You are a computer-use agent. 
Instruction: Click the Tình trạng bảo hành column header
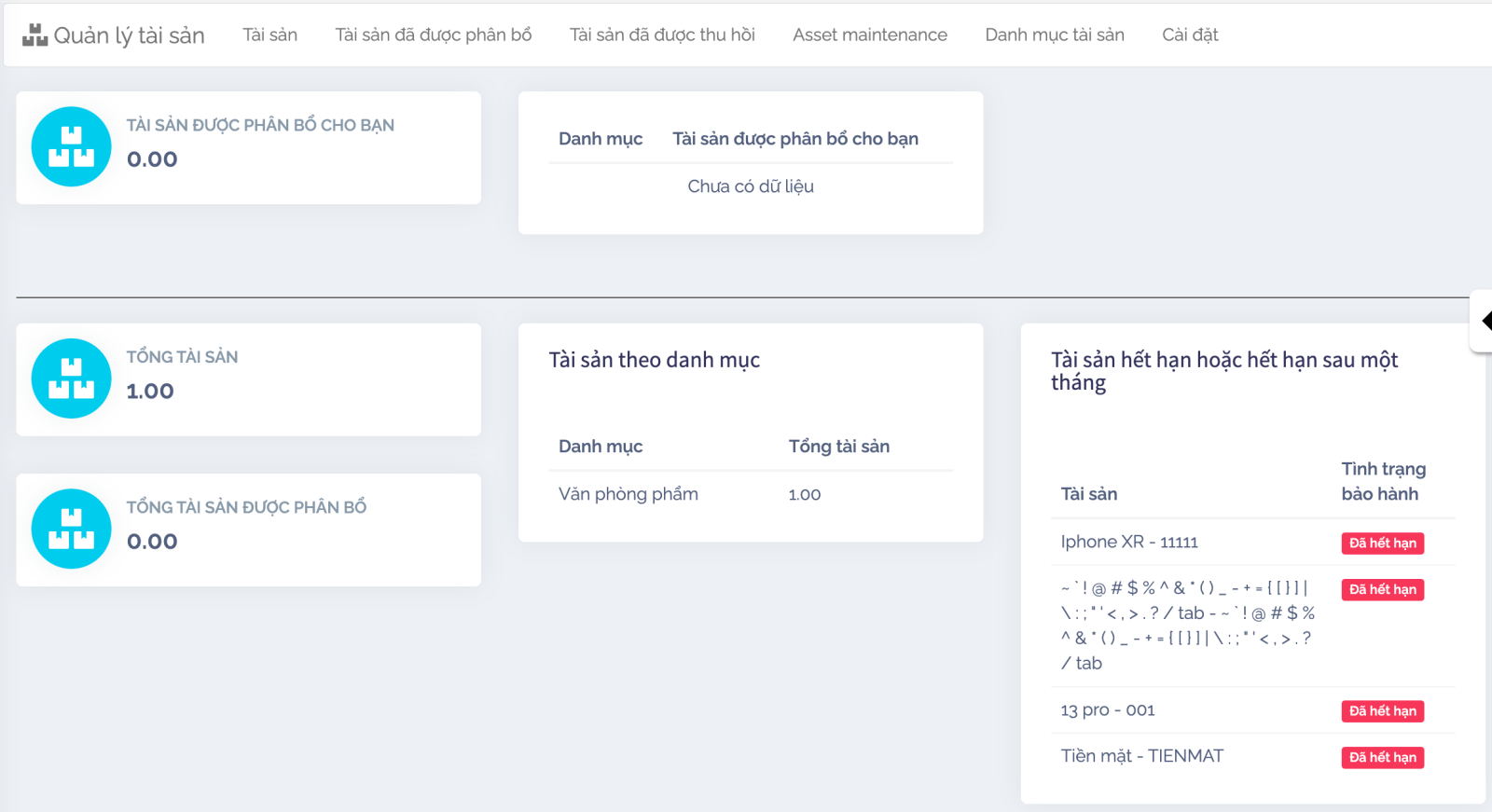click(x=1383, y=481)
